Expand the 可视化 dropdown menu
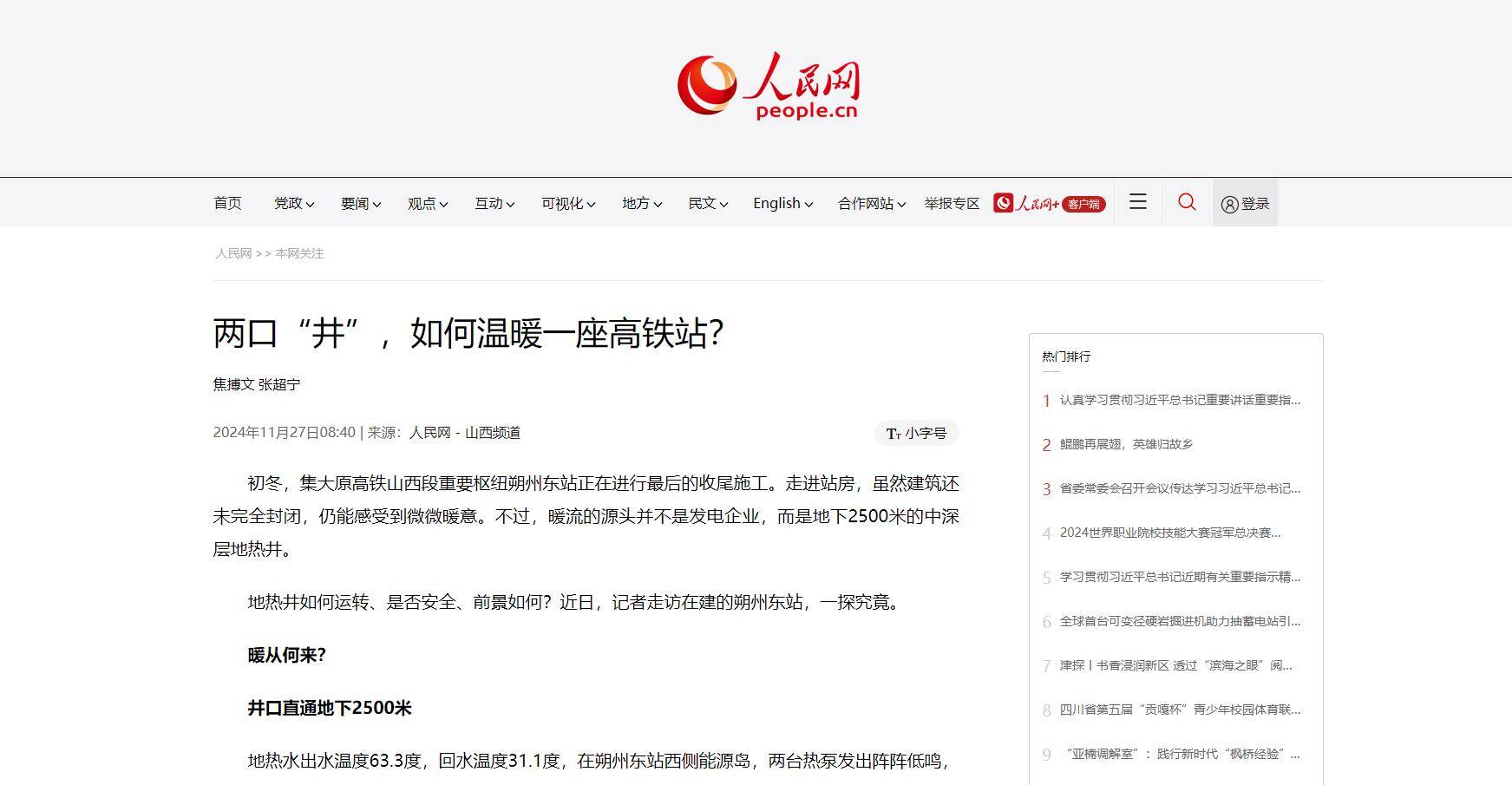This screenshot has height=785, width=1512. 568,203
